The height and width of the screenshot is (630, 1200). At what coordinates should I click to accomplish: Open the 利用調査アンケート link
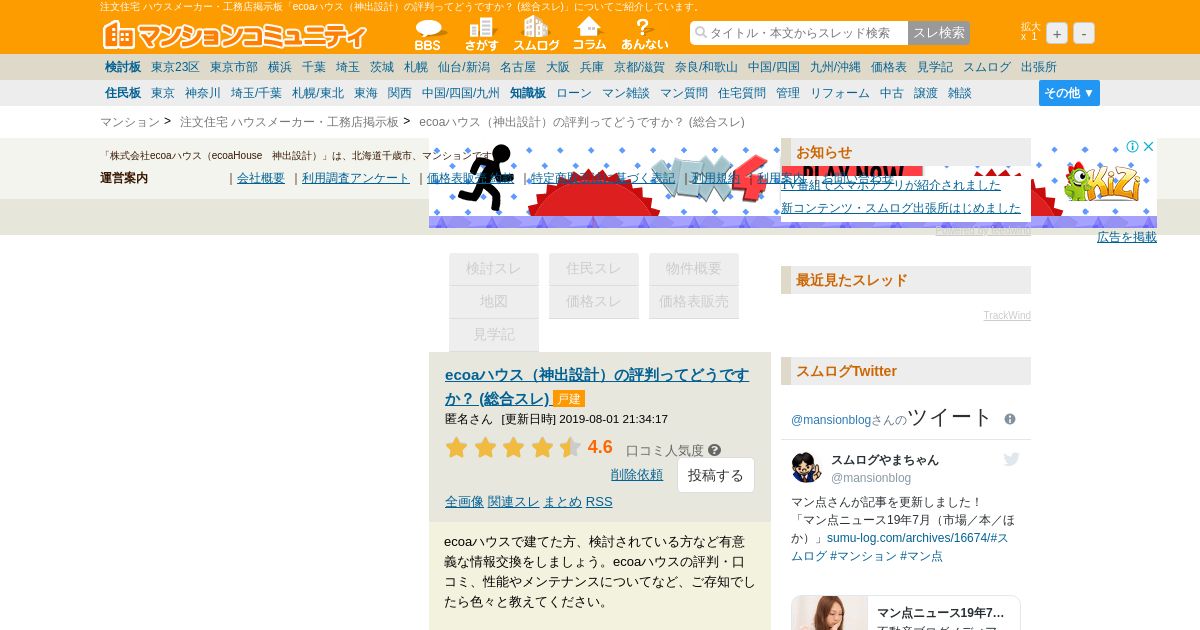coord(356,178)
